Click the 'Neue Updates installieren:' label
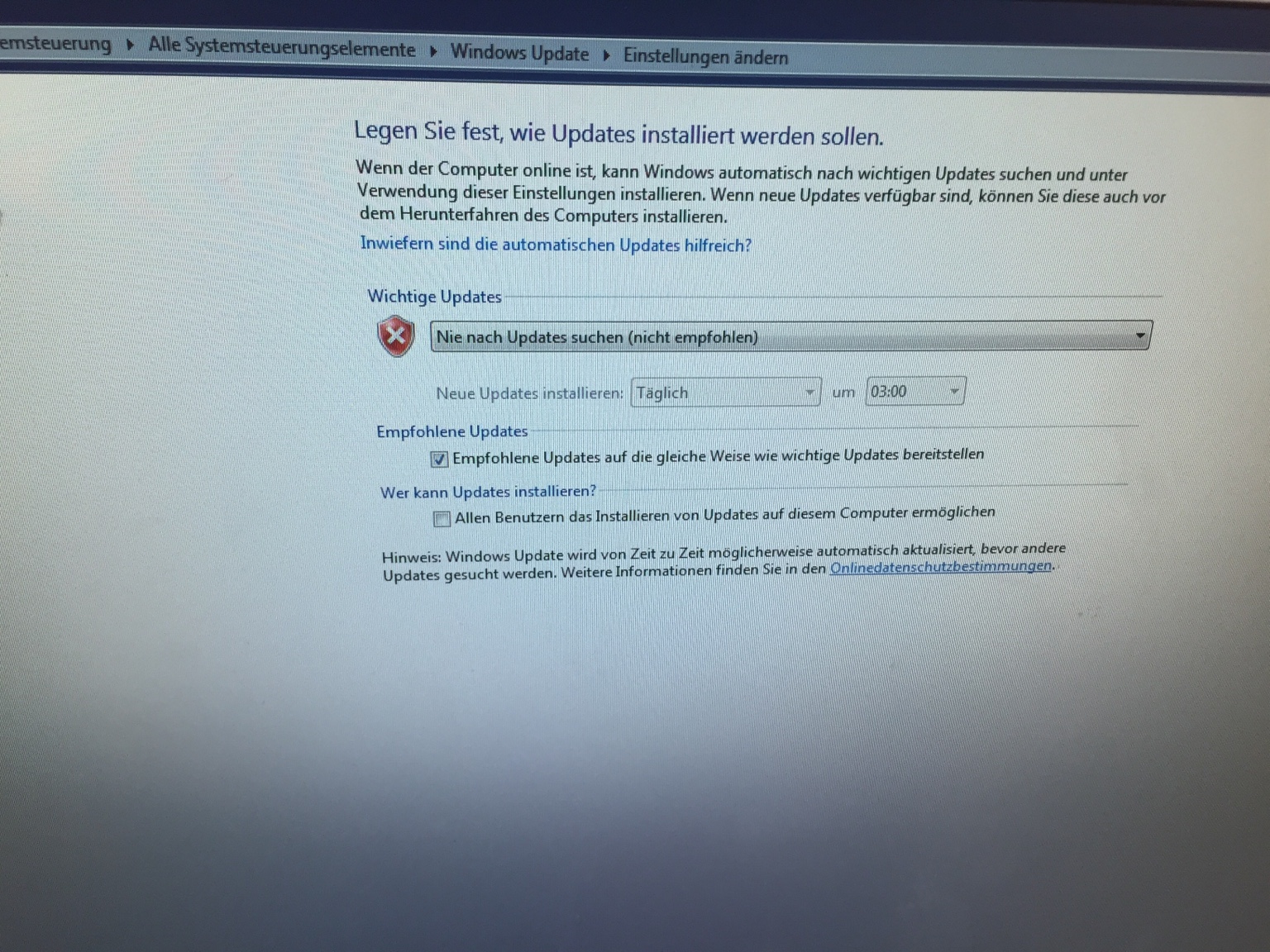The height and width of the screenshot is (952, 1270). tap(529, 393)
